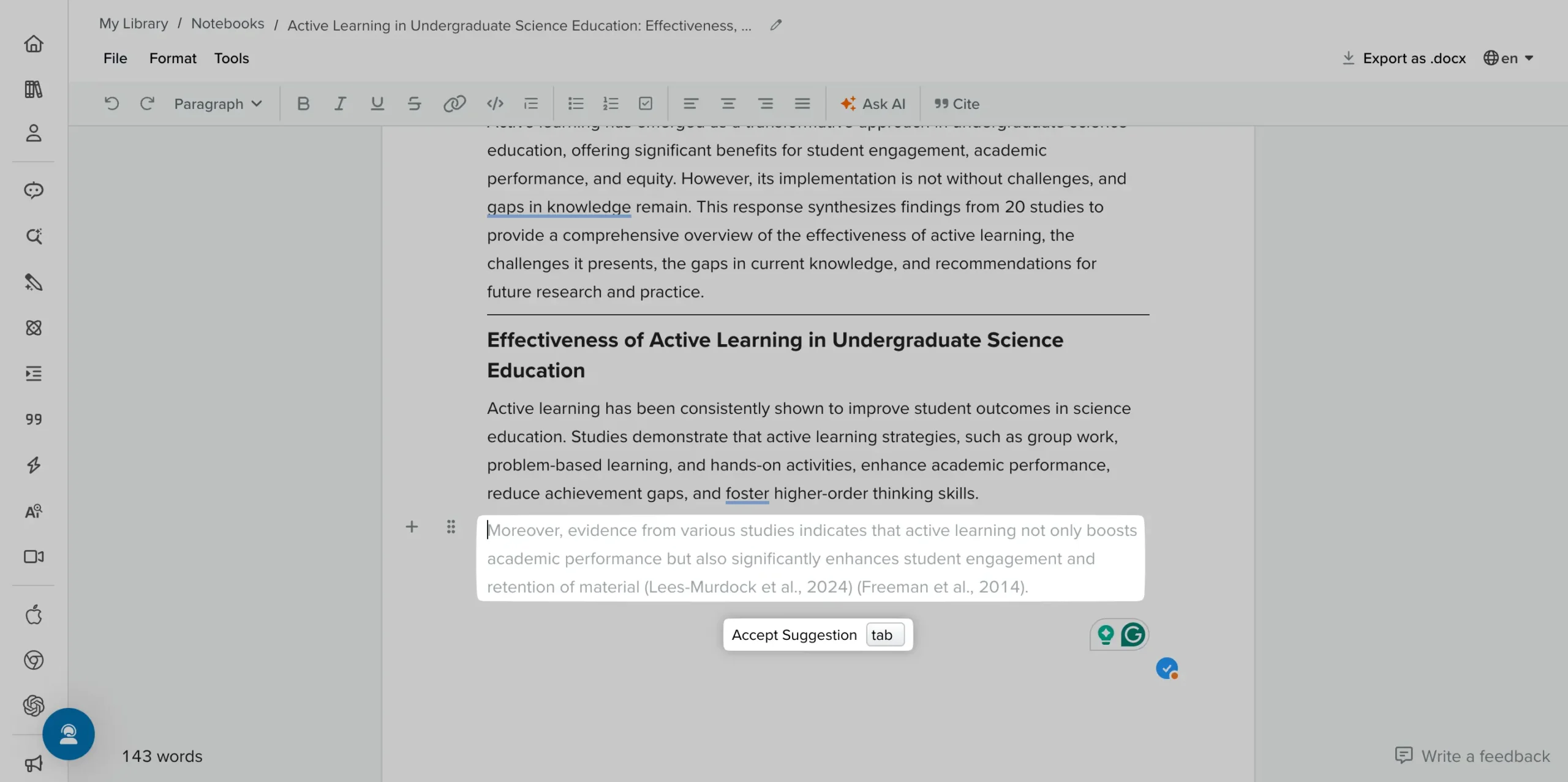Viewport: 1568px width, 782px height.
Task: Click Write a feedback link
Action: (x=1472, y=756)
